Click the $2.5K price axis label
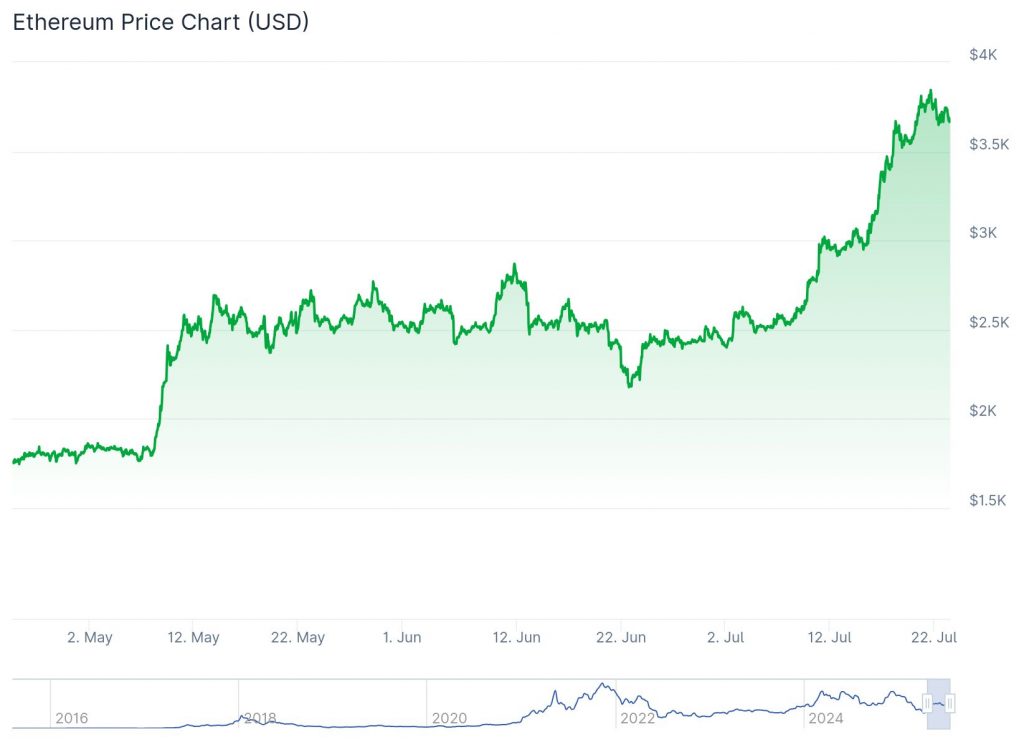 tap(989, 322)
